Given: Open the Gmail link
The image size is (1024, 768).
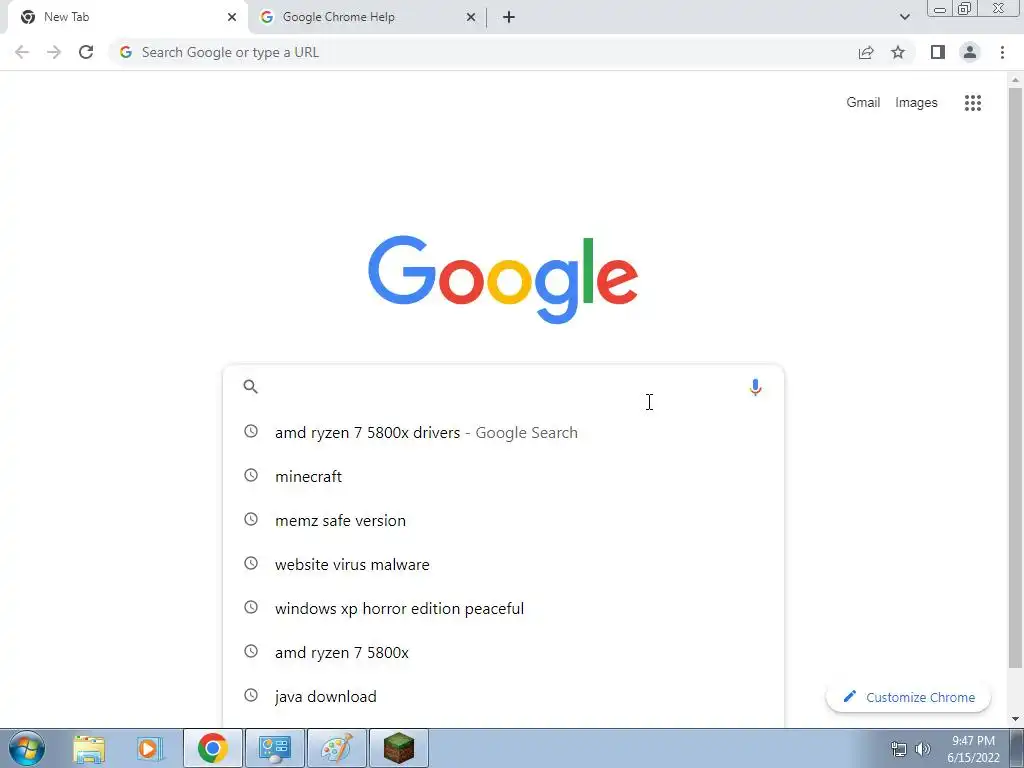Looking at the screenshot, I should 863,103.
